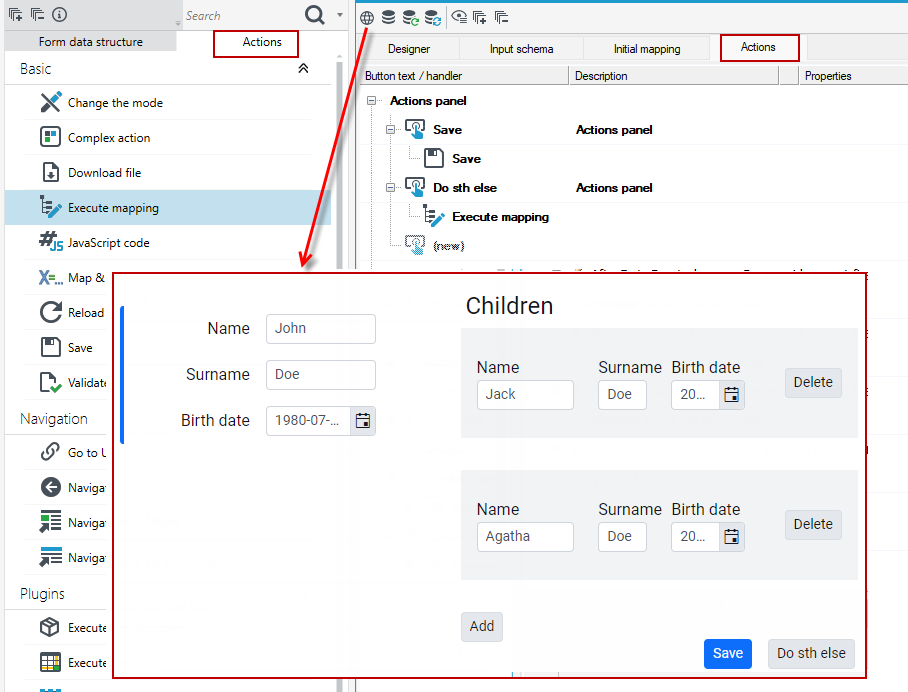Click the database icon with blue refresh arrows
The image size is (908, 692).
click(433, 17)
